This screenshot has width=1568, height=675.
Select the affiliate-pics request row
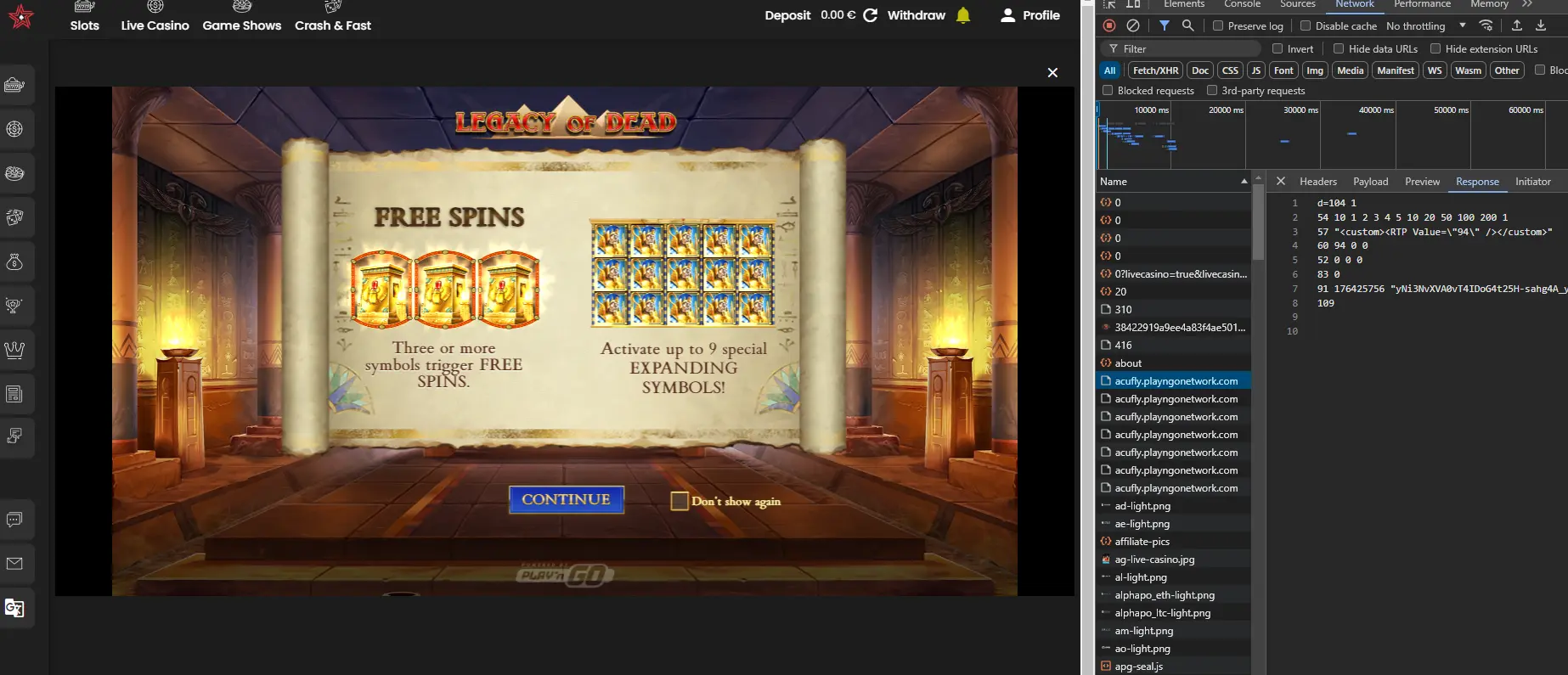click(x=1173, y=541)
